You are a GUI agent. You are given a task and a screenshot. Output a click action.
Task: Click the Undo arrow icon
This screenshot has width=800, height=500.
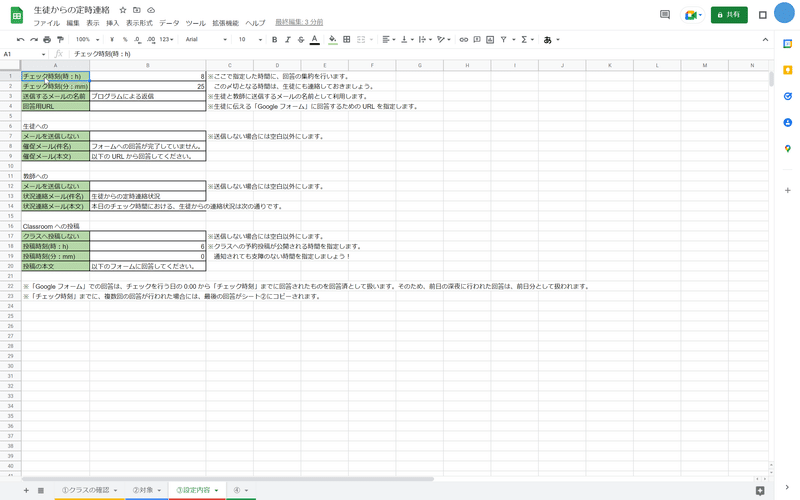point(20,39)
